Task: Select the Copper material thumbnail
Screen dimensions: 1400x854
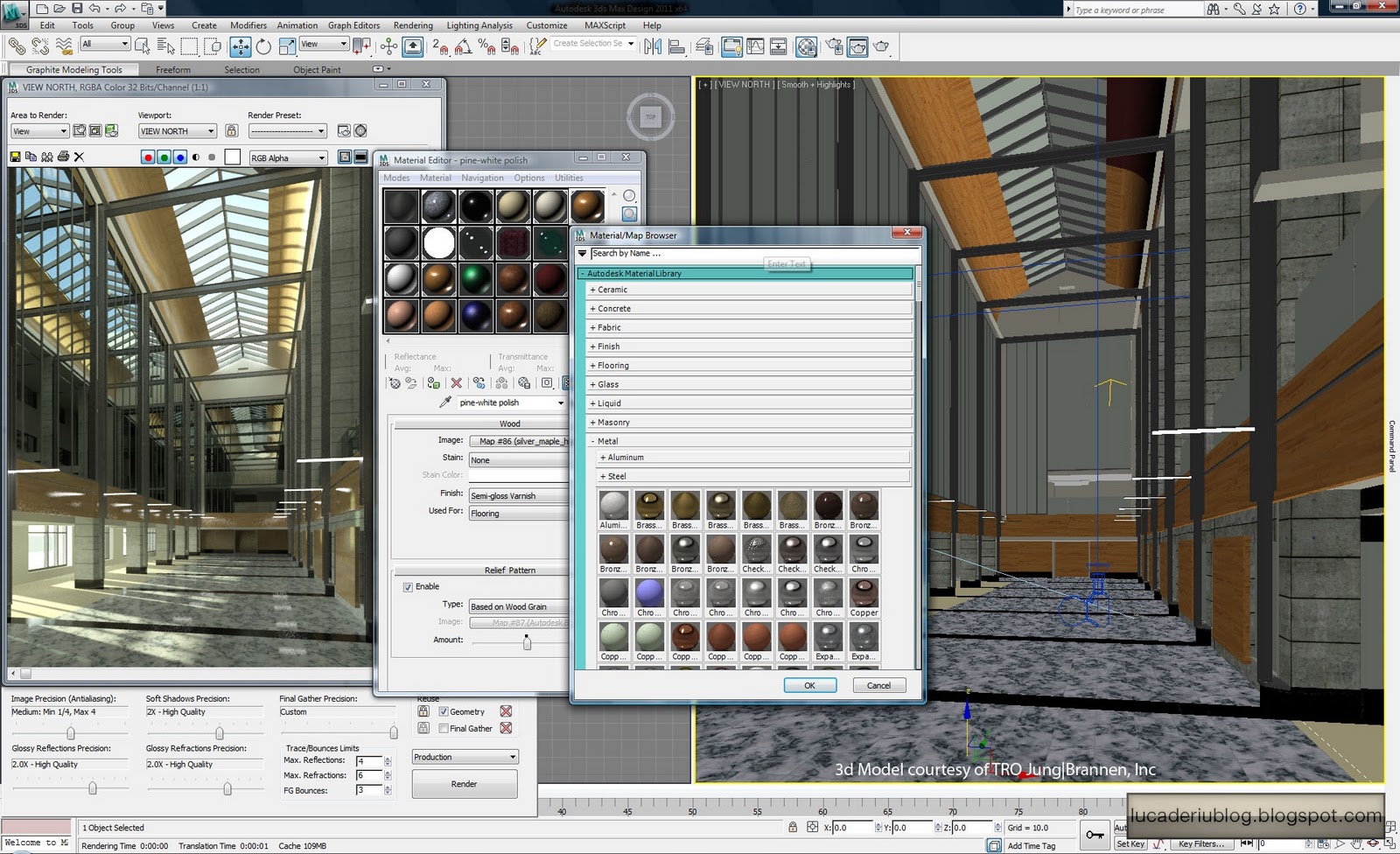Action: [864, 598]
